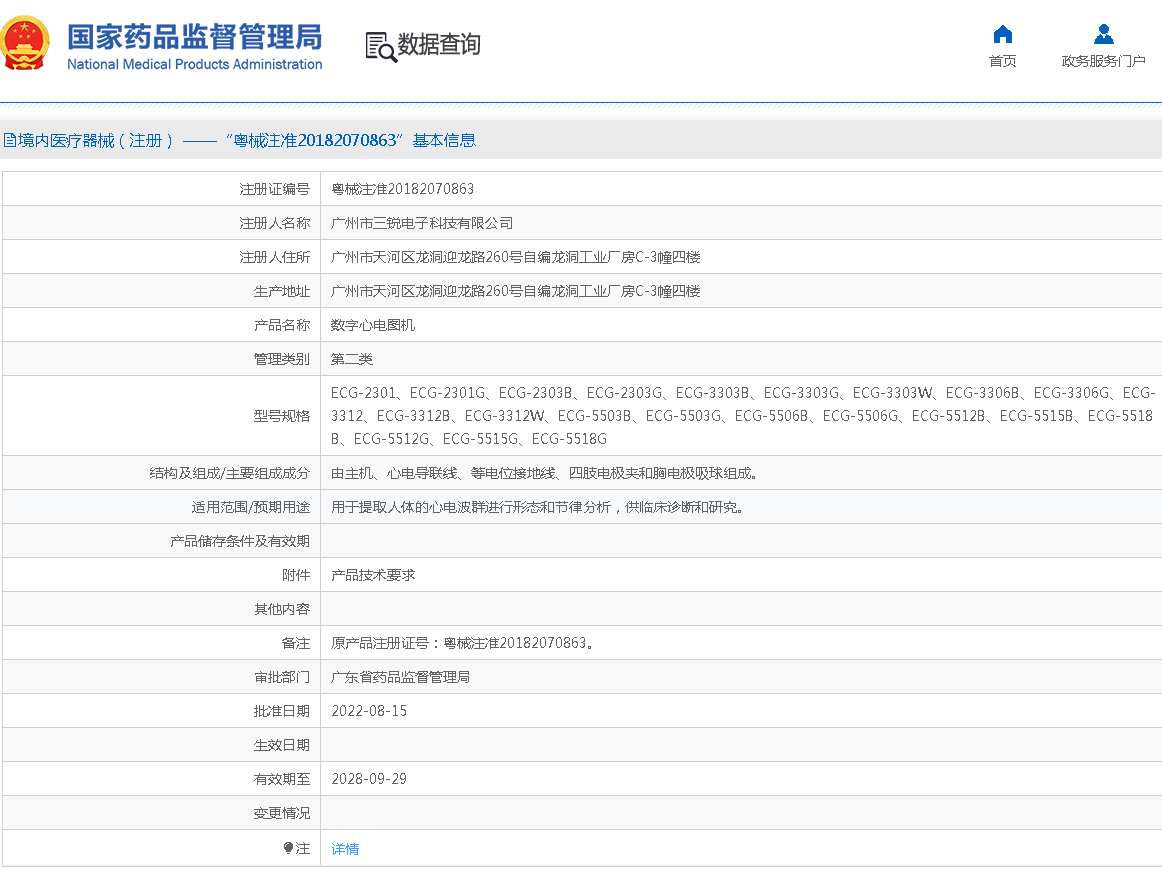Screen dimensions: 1162x870
Task: Select the 产品技术要求 attachment text
Action: [x=373, y=575]
